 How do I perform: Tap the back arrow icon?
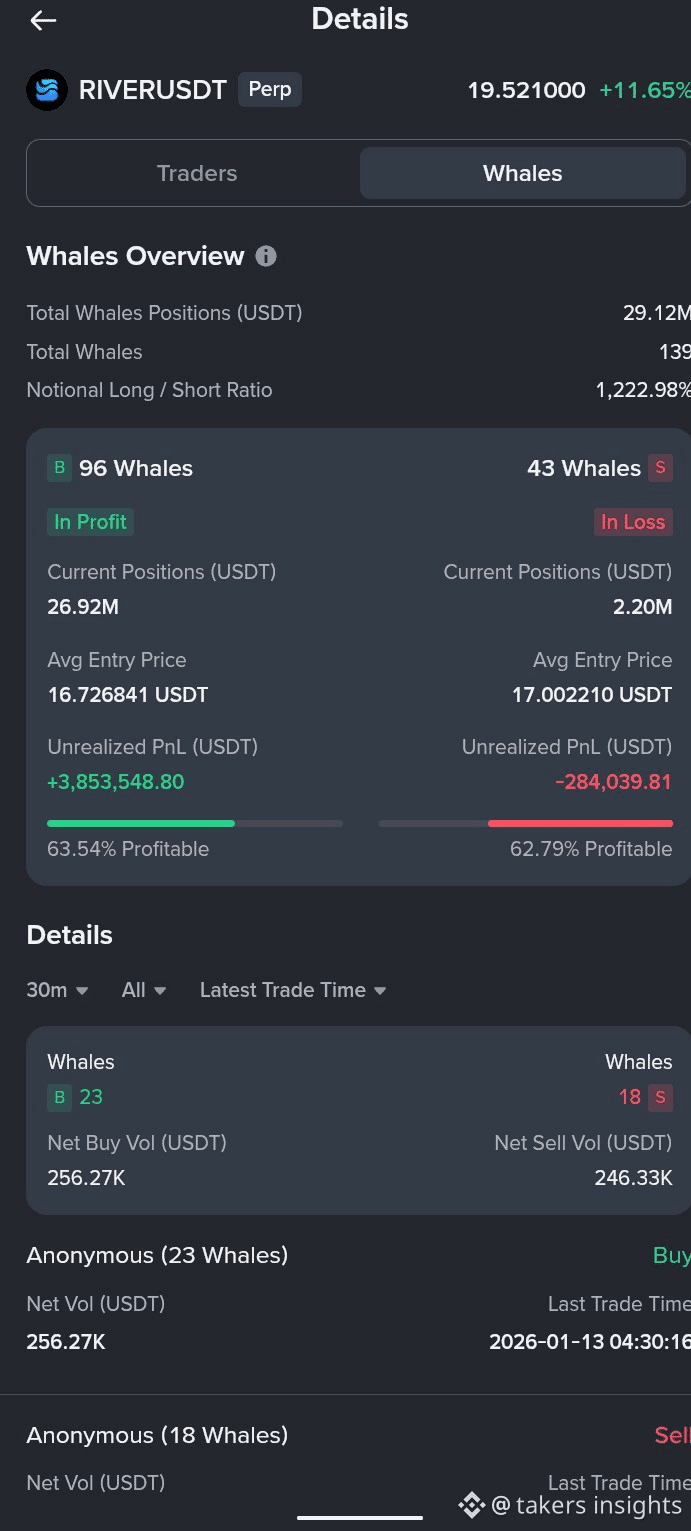43,20
